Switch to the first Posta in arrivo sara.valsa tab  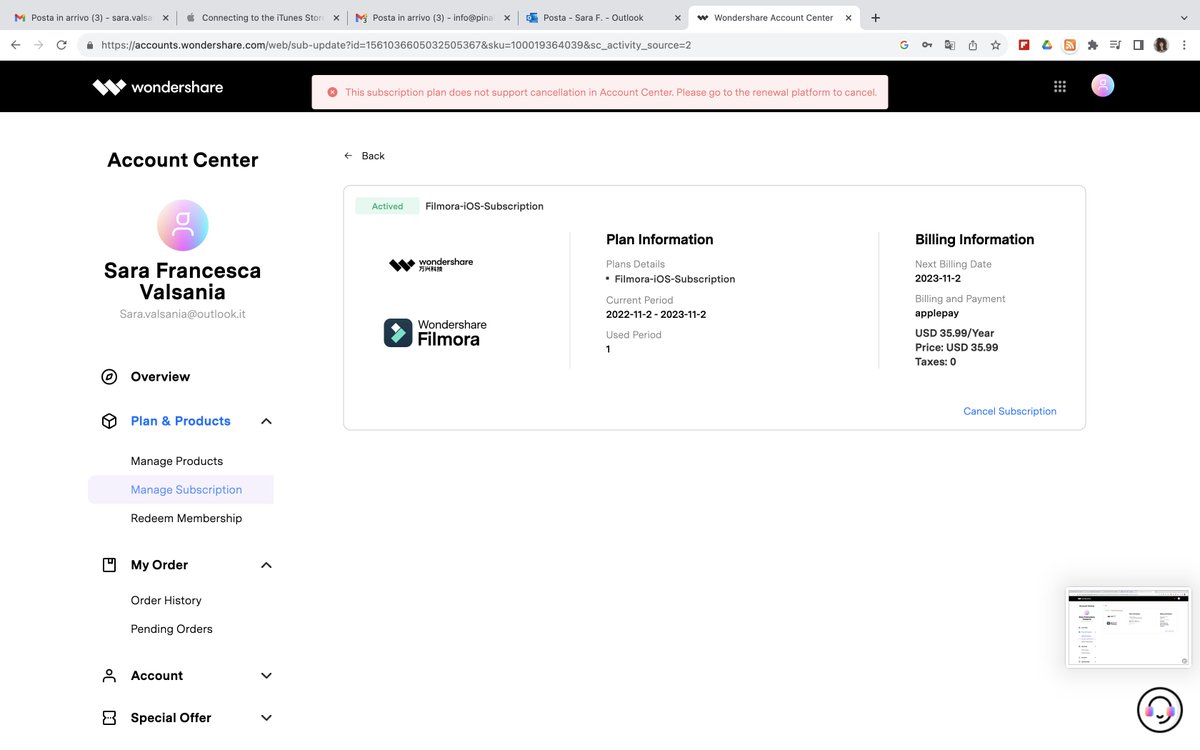click(90, 18)
